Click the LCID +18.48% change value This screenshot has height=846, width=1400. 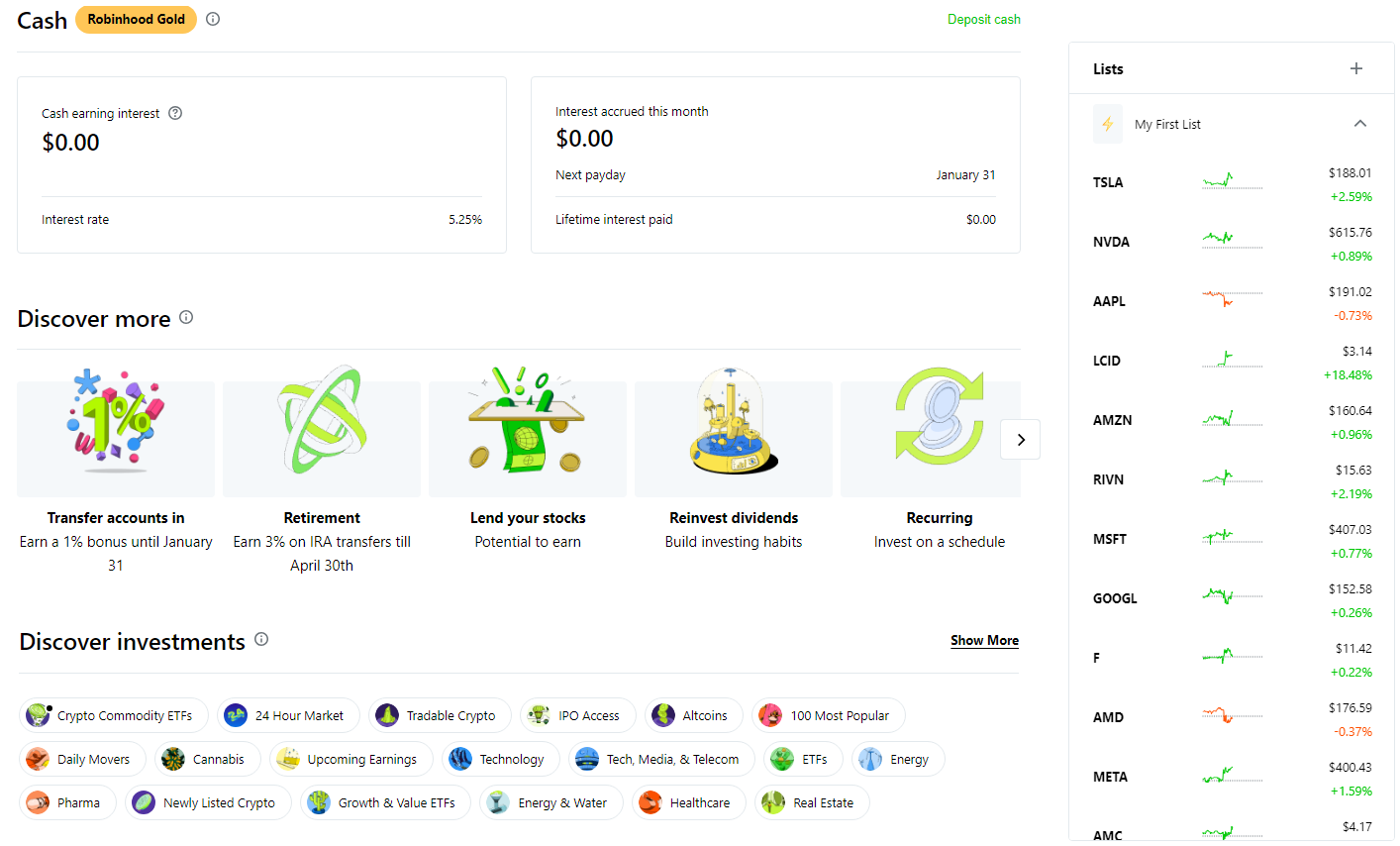(1348, 375)
